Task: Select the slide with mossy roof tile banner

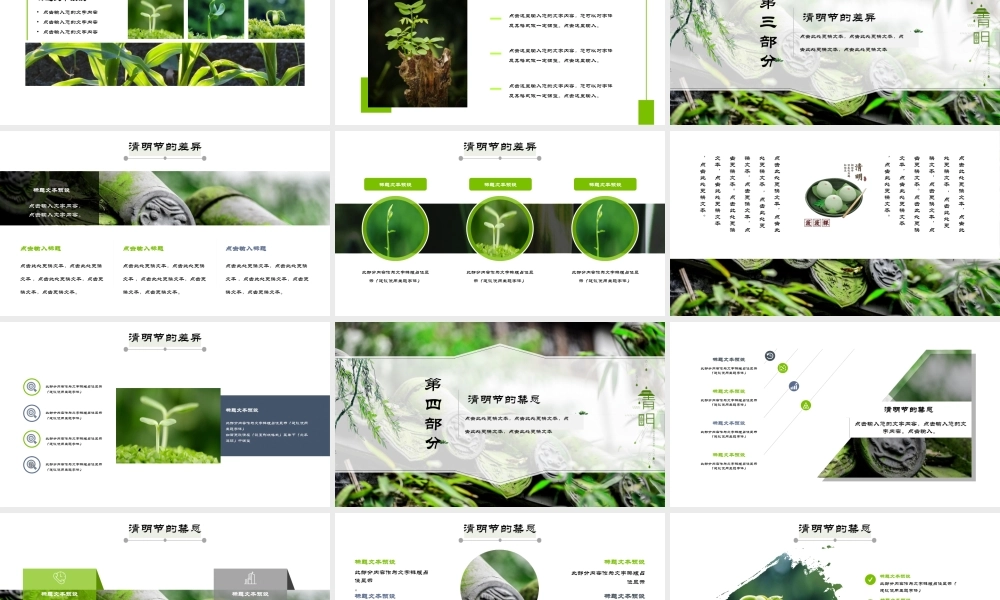Action: pyautogui.click(x=165, y=223)
